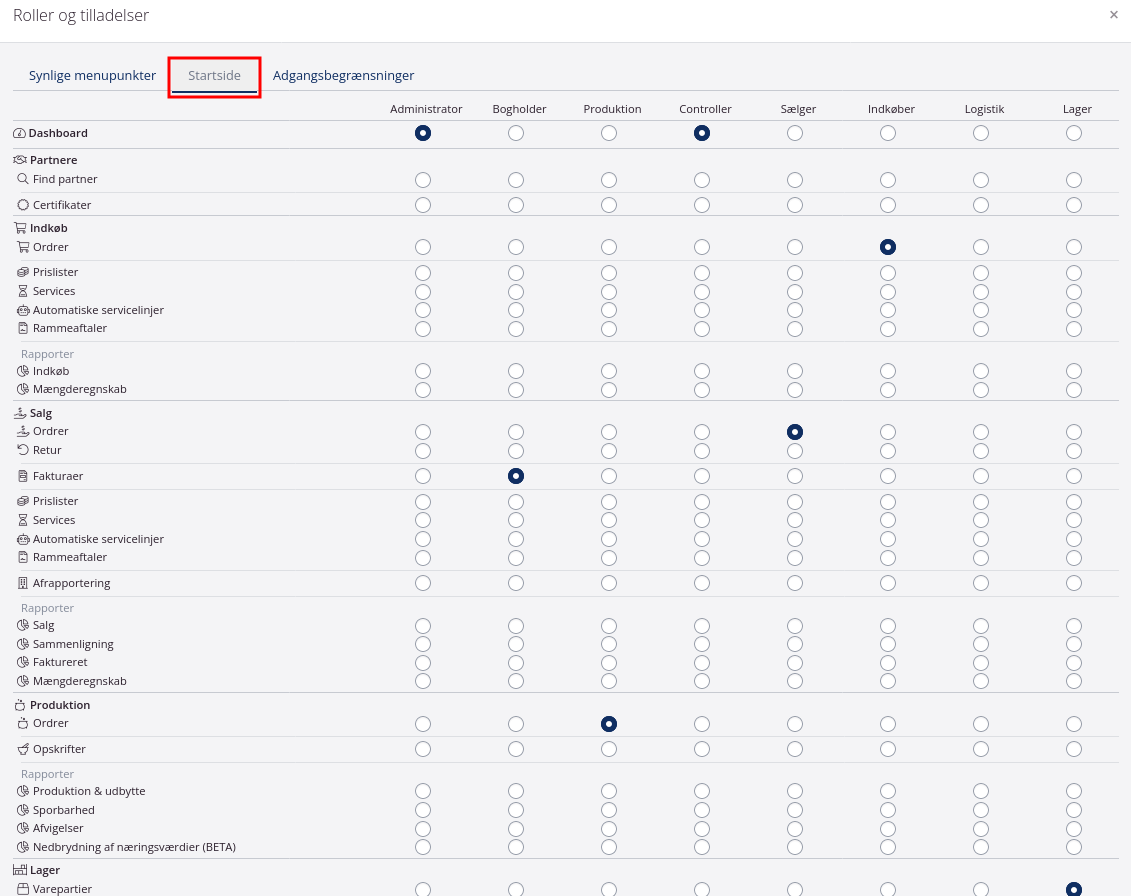Select Opskrifter radio for Produktion role
Viewport: 1131px width, 896px height.
609,749
